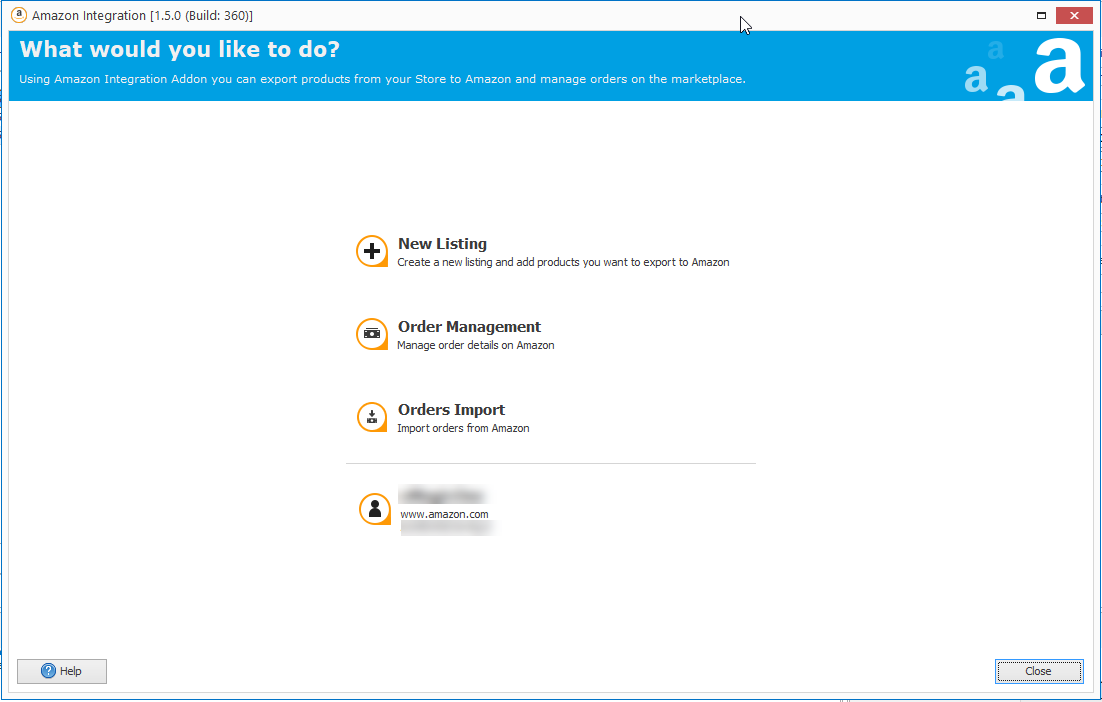Click 'Manage order details on Amazon' description

click(475, 346)
